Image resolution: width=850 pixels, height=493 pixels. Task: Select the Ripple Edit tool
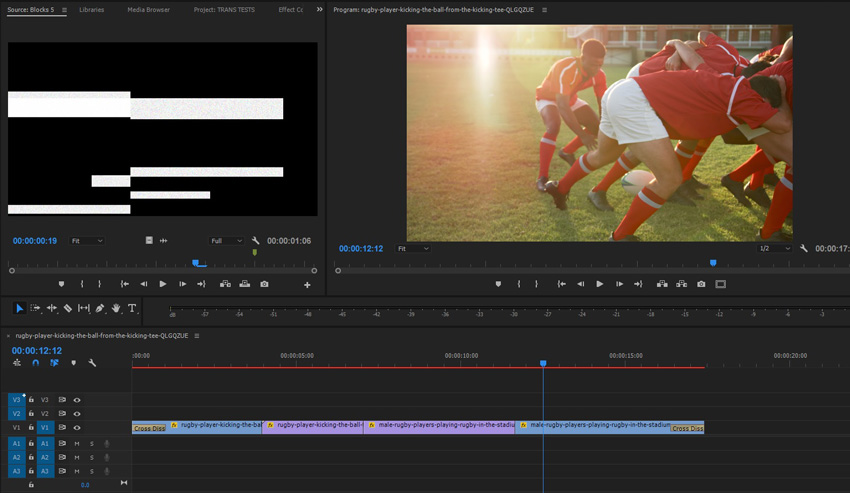tap(51, 308)
